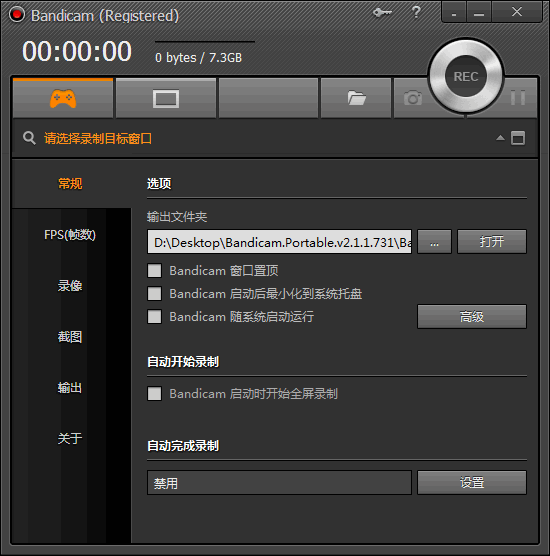Select the game recording mode gamepad icon

pos(63,98)
